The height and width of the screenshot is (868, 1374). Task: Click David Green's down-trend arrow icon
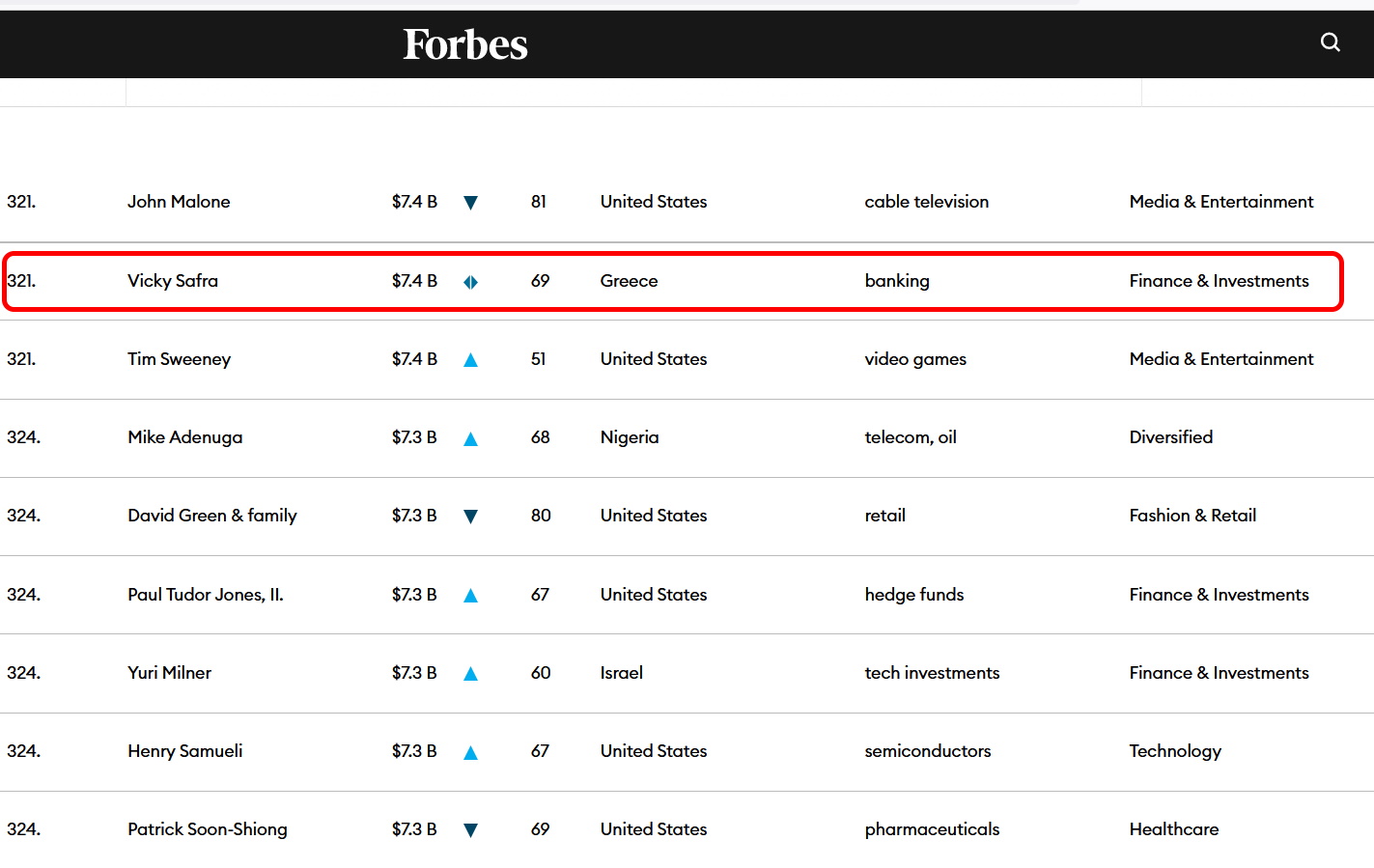470,517
